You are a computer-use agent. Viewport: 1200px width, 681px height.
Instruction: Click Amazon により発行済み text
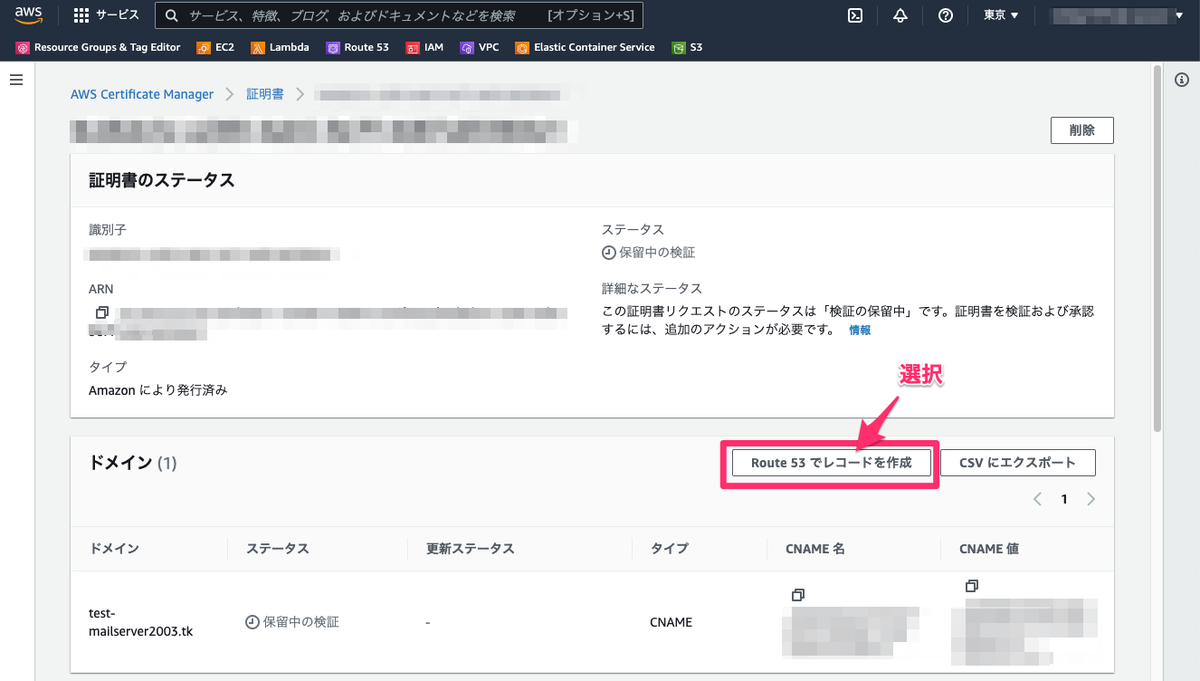click(x=158, y=390)
